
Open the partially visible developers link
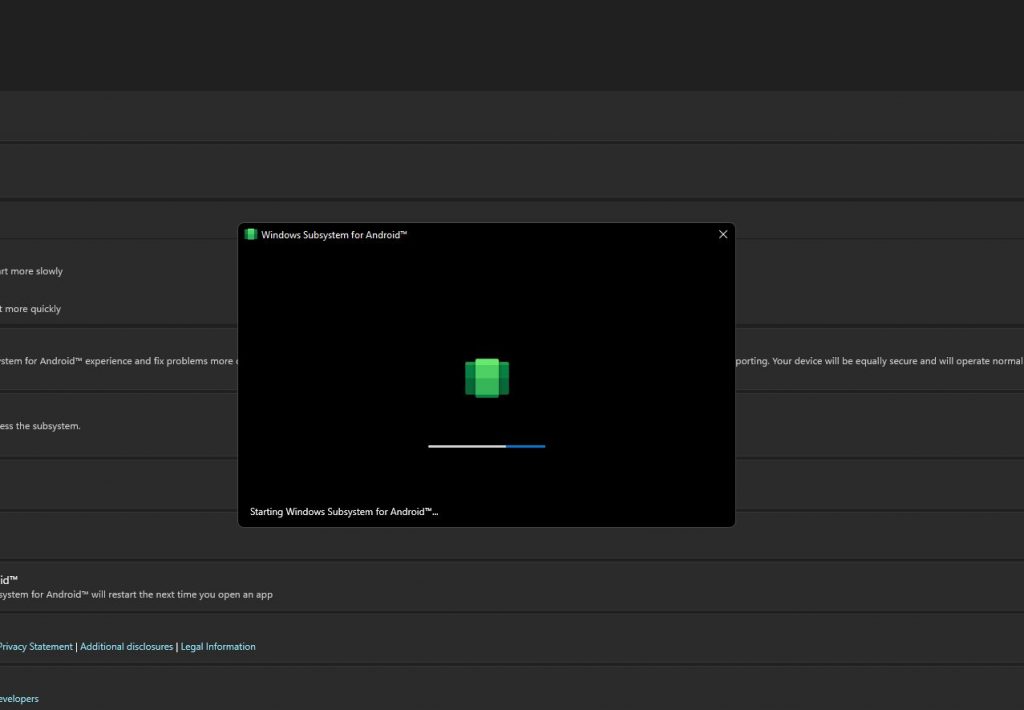click(19, 699)
